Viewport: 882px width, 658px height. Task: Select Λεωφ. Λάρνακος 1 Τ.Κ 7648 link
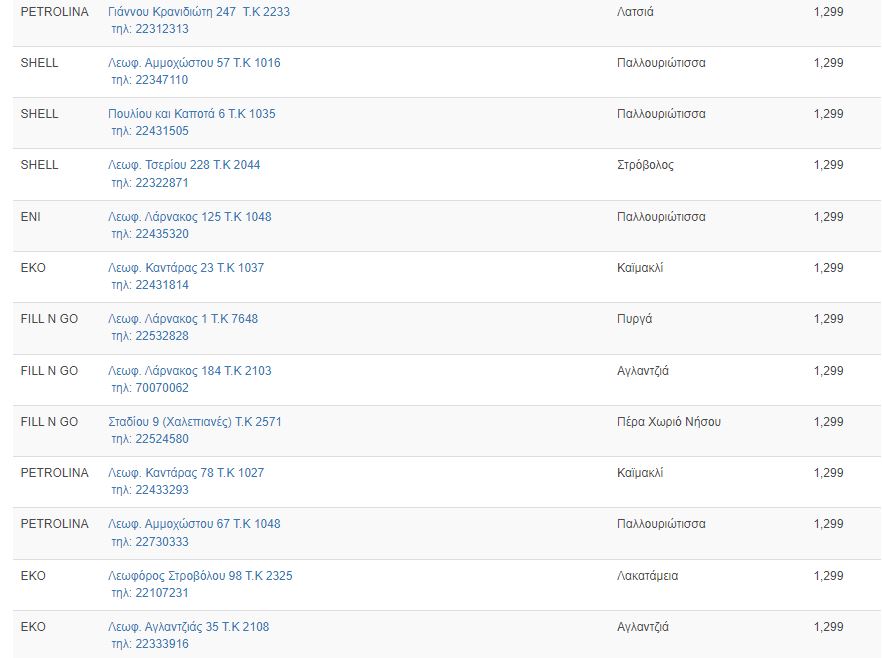(x=183, y=319)
